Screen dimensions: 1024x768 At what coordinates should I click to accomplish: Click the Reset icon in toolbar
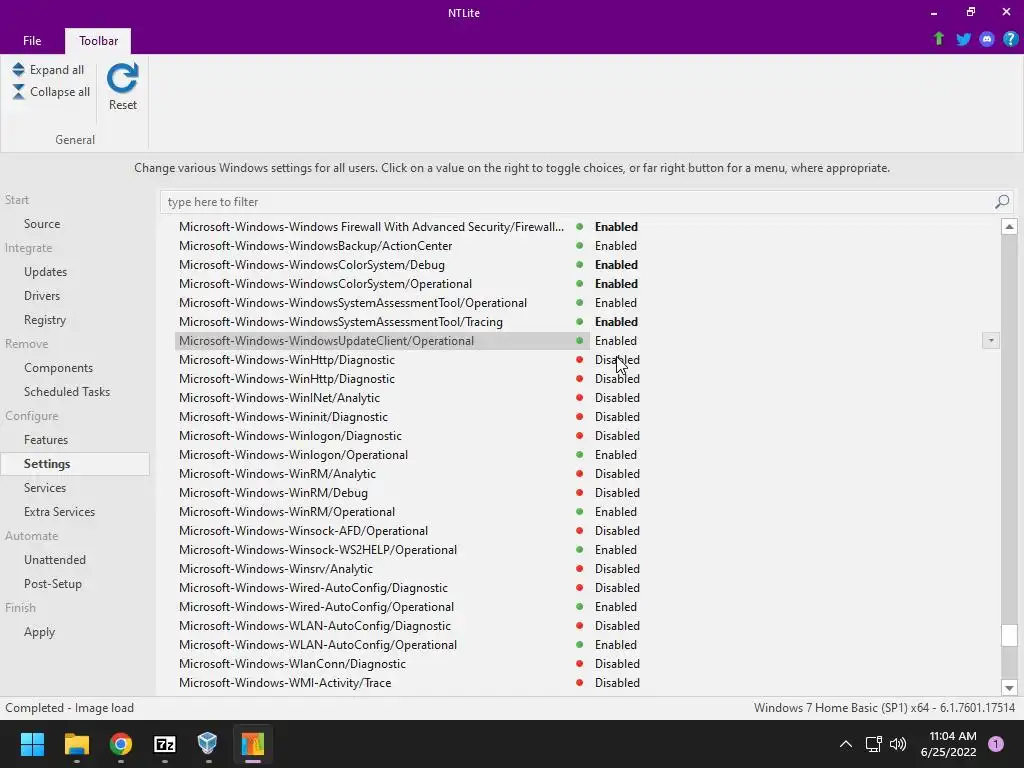(123, 78)
